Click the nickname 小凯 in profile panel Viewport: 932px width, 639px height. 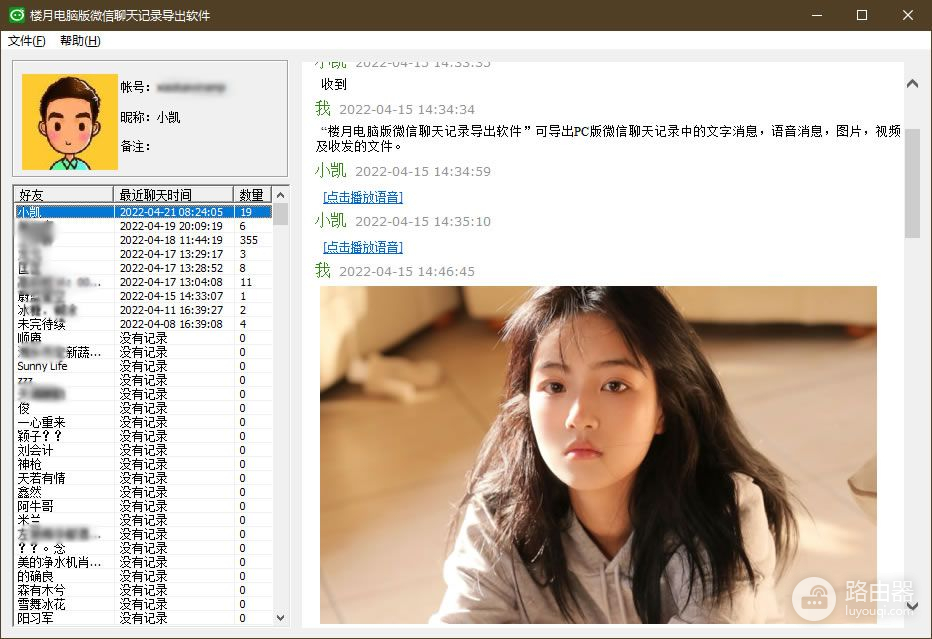click(x=168, y=117)
